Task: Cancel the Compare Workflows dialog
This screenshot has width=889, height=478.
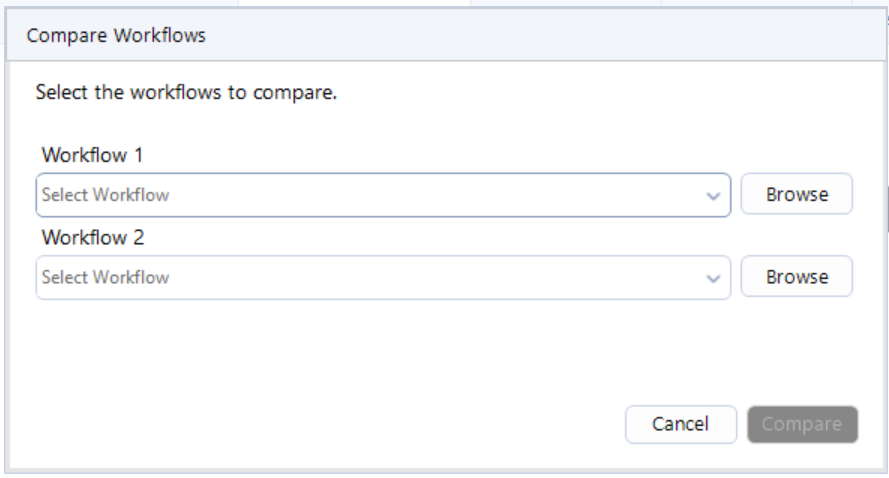Action: [x=680, y=424]
